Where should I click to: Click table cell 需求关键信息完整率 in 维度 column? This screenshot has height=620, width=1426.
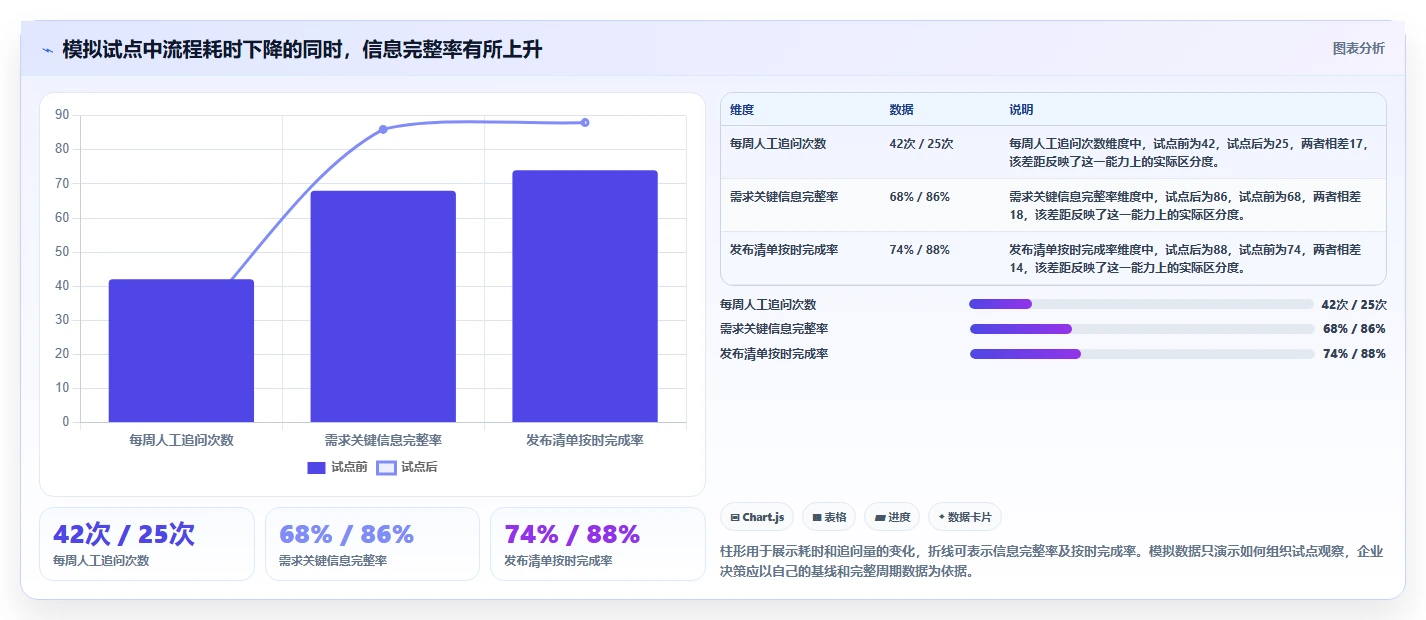tap(784, 197)
